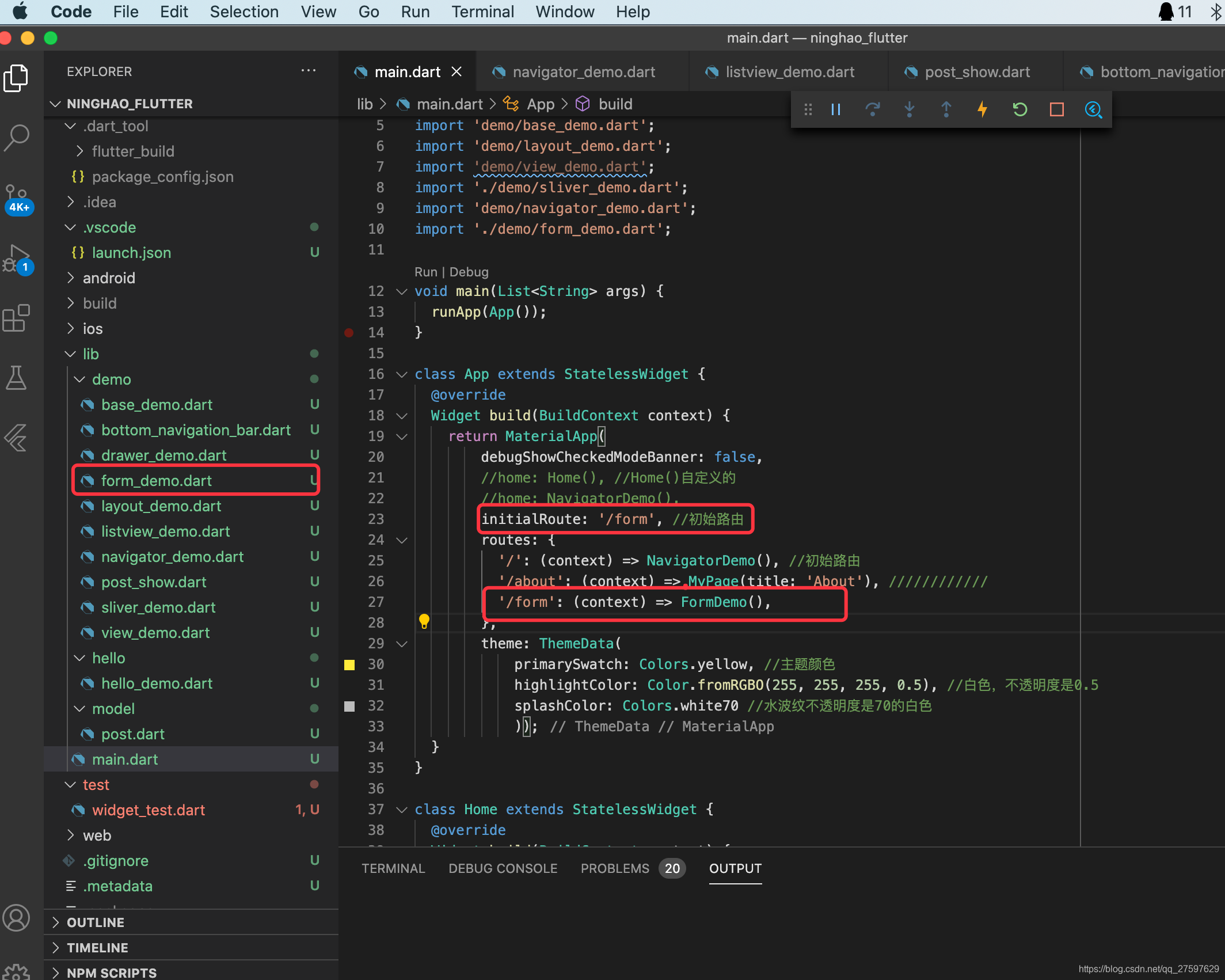
Task: Expand the android folder
Action: point(70,278)
